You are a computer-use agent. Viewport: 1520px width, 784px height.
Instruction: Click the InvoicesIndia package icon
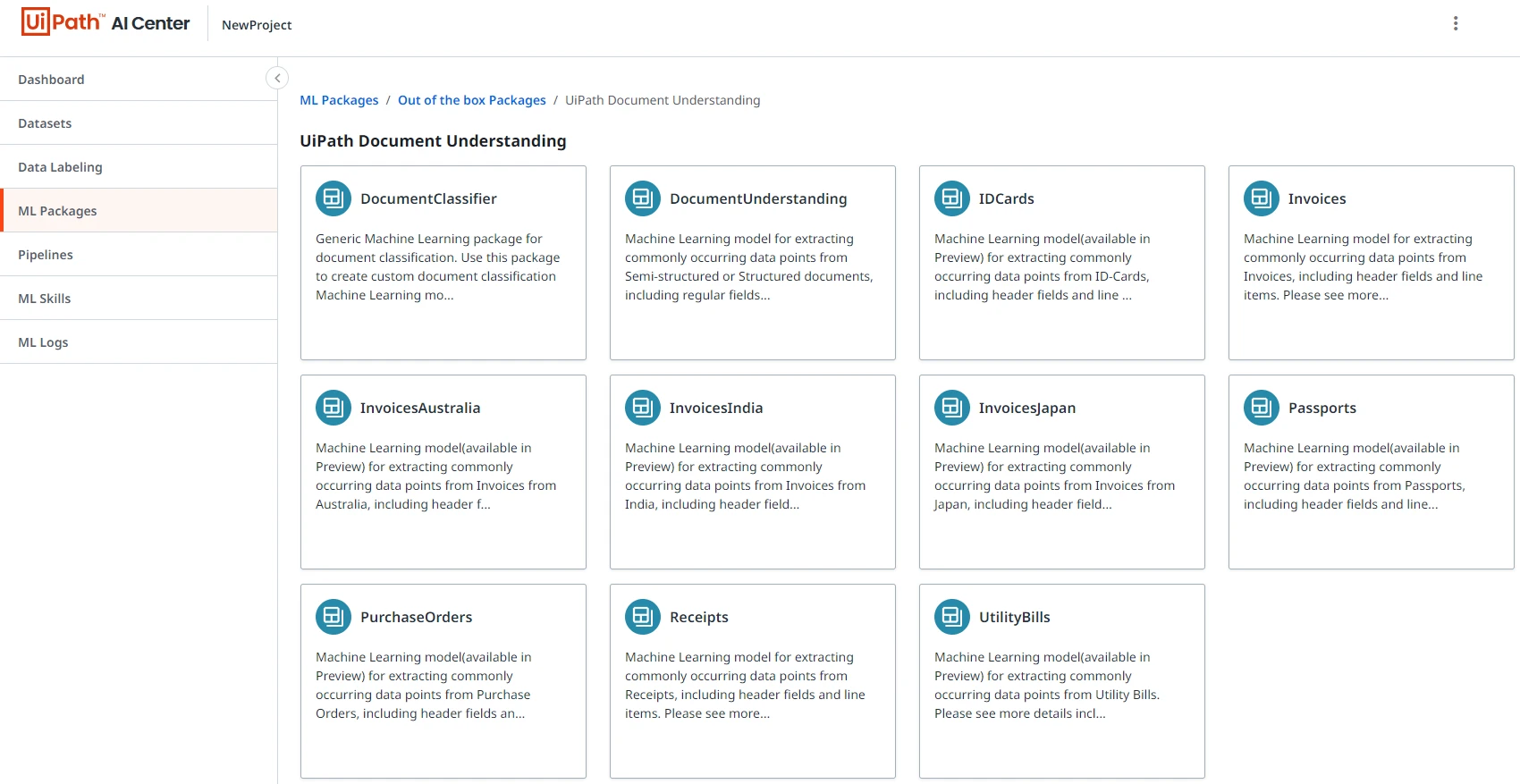(643, 408)
